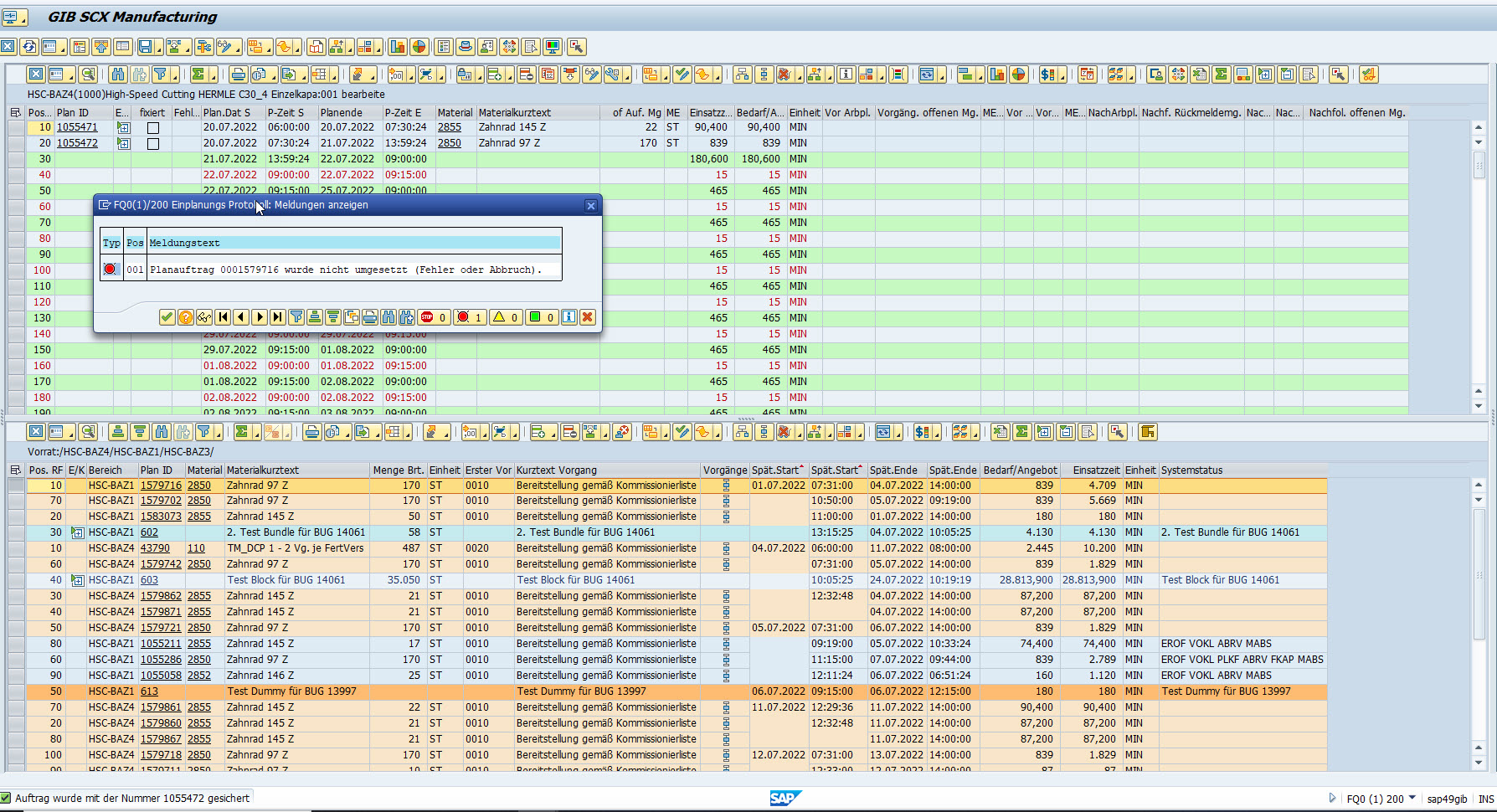This screenshot has height=812, width=1497.
Task: Click sort ascending icon in lower grid toolbar
Action: coord(118,432)
